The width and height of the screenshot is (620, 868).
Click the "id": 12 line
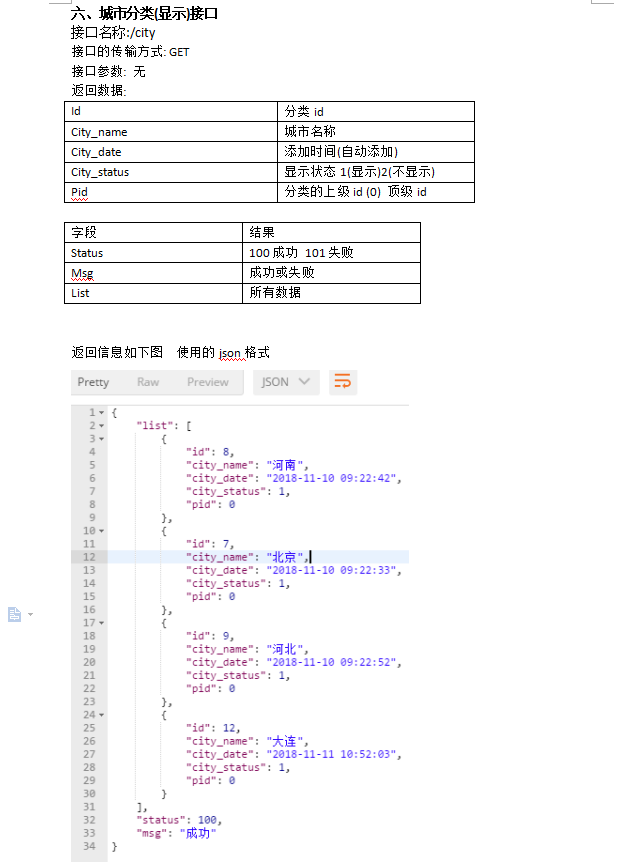click(x=213, y=728)
